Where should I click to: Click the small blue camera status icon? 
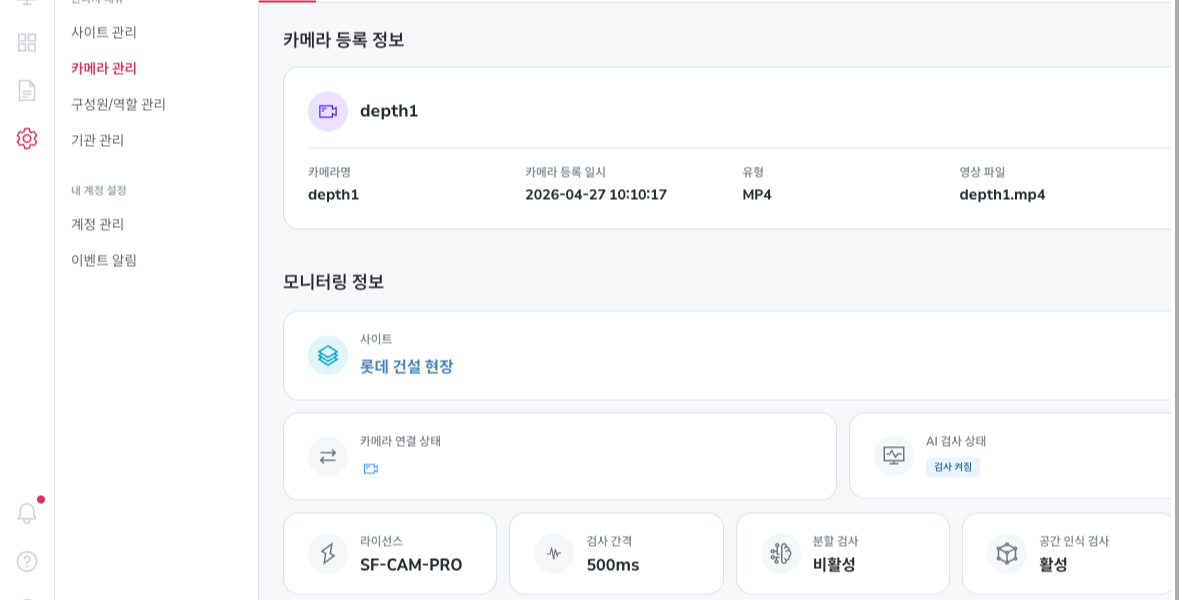(371, 469)
